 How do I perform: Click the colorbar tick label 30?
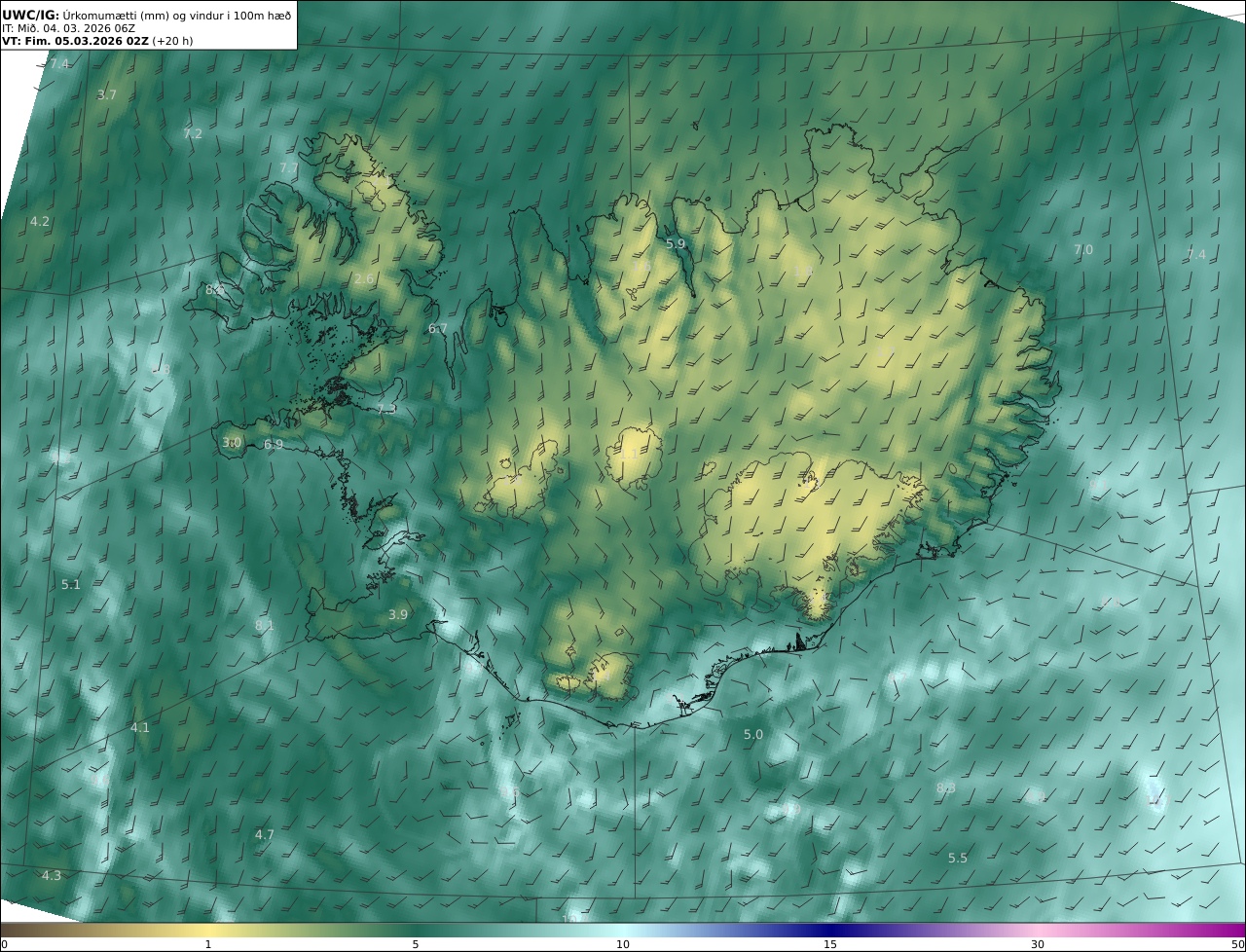(1038, 944)
